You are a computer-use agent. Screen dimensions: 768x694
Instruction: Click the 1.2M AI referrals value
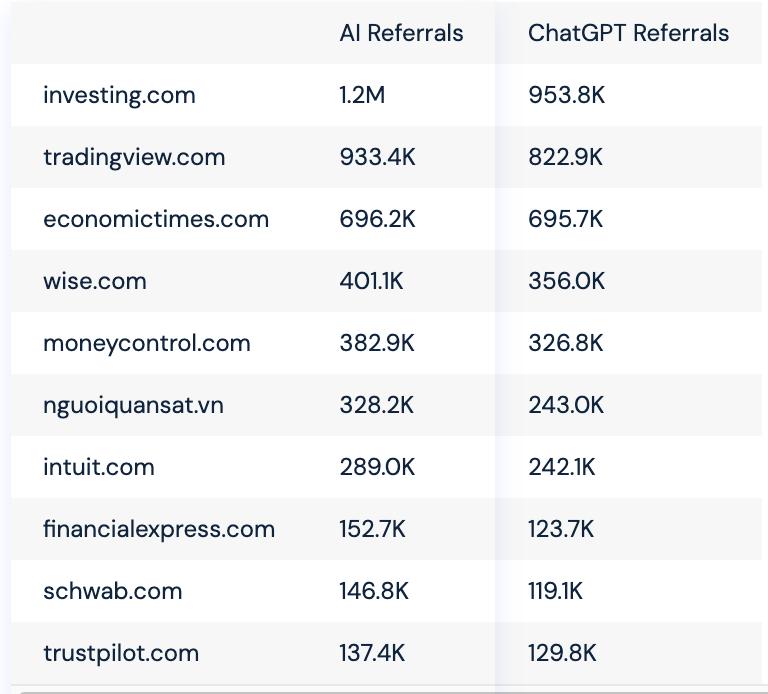coord(362,95)
